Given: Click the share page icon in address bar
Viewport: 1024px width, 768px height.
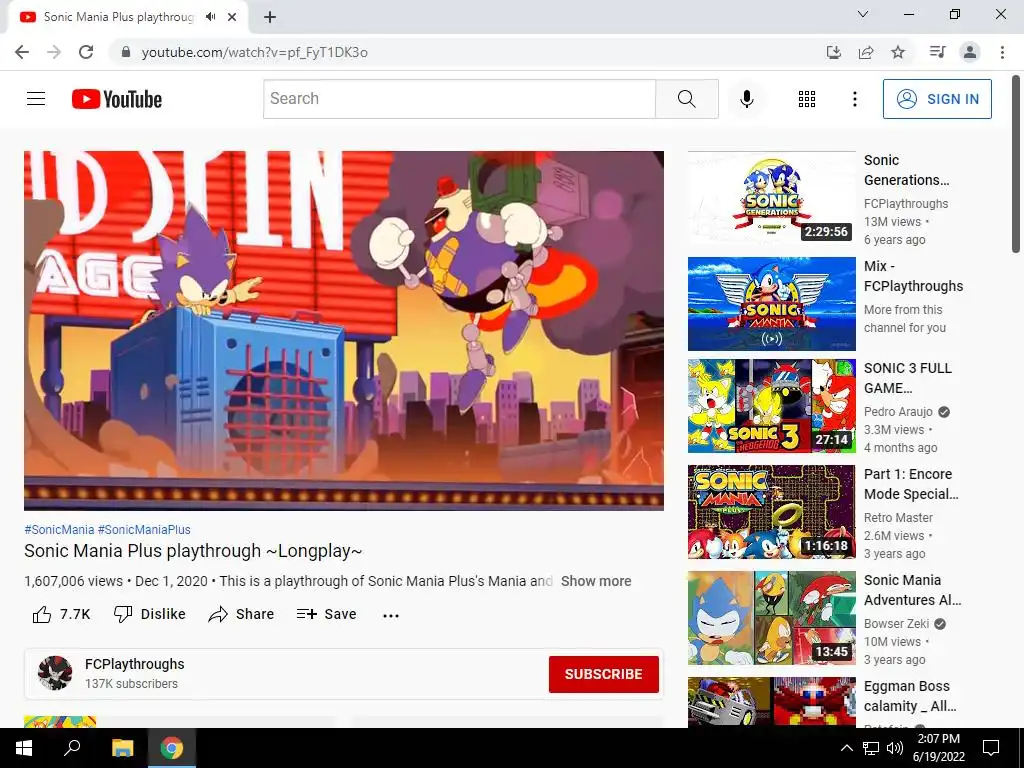Looking at the screenshot, I should pyautogui.click(x=866, y=52).
